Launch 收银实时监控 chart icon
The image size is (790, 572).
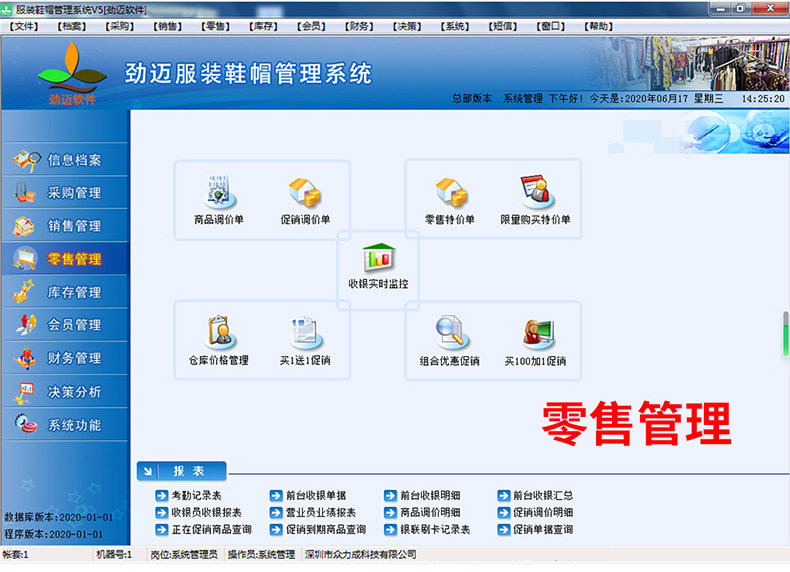[x=379, y=258]
